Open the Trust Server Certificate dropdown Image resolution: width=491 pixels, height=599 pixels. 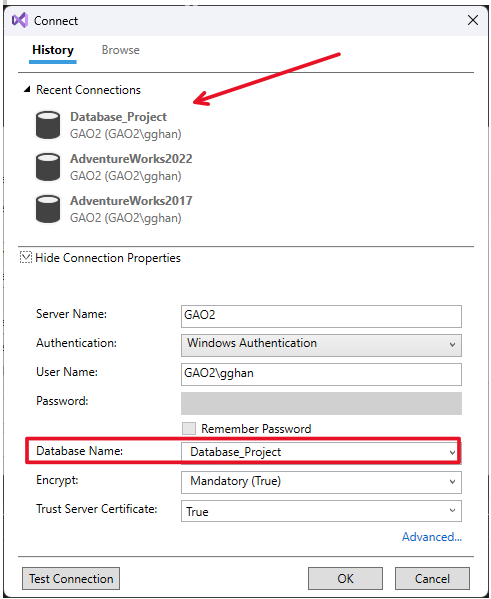click(x=321, y=511)
